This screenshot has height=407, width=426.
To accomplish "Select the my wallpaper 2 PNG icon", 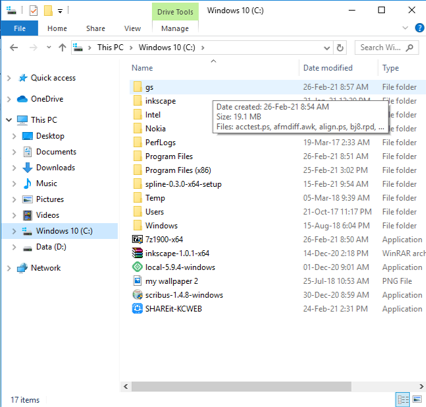I will tap(137, 281).
